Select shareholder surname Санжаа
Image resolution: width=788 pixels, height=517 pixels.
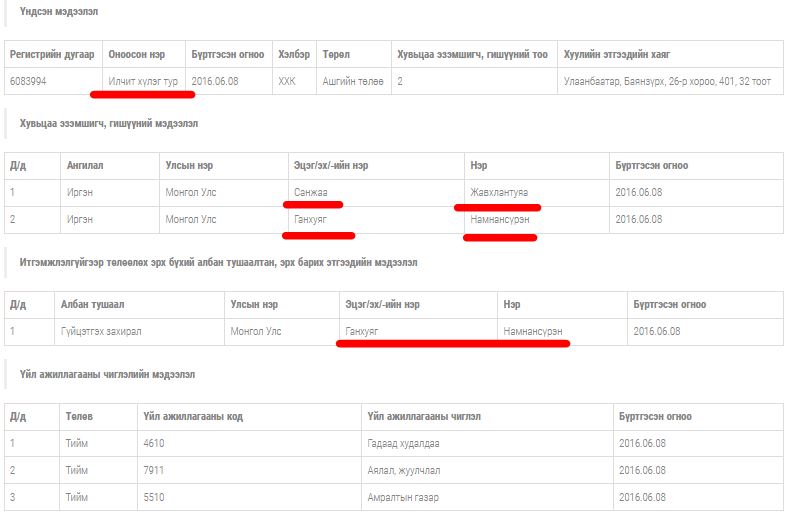click(311, 192)
